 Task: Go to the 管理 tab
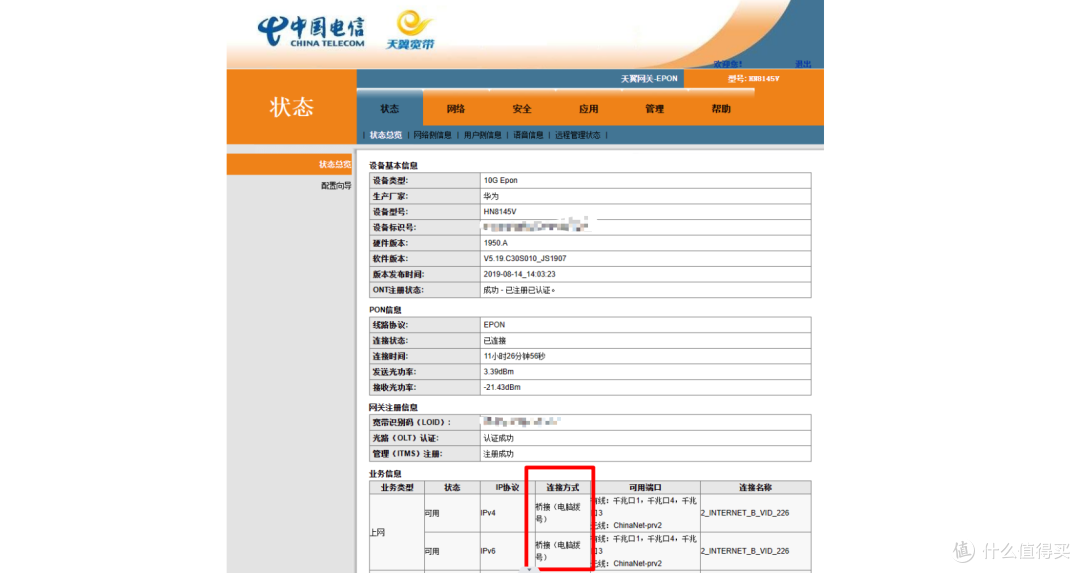(655, 109)
